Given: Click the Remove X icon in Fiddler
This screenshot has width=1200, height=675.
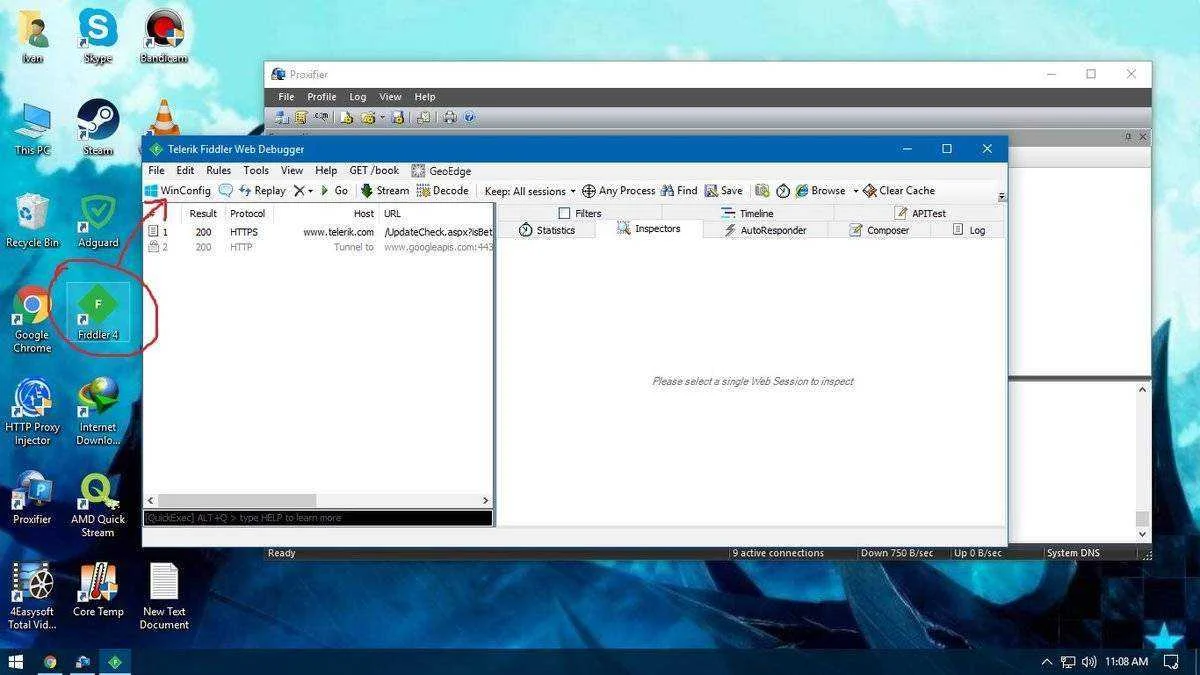Looking at the screenshot, I should coord(298,190).
